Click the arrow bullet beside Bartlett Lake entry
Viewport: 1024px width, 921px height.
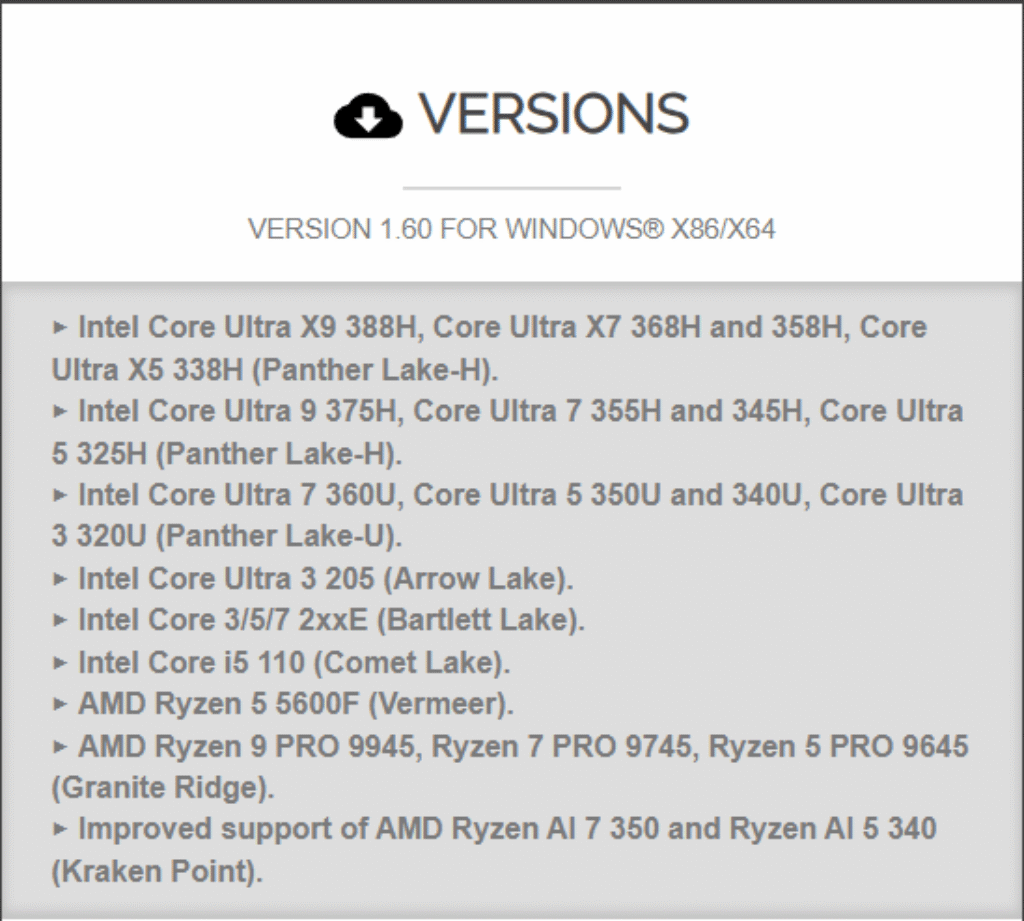pyautogui.click(x=60, y=620)
